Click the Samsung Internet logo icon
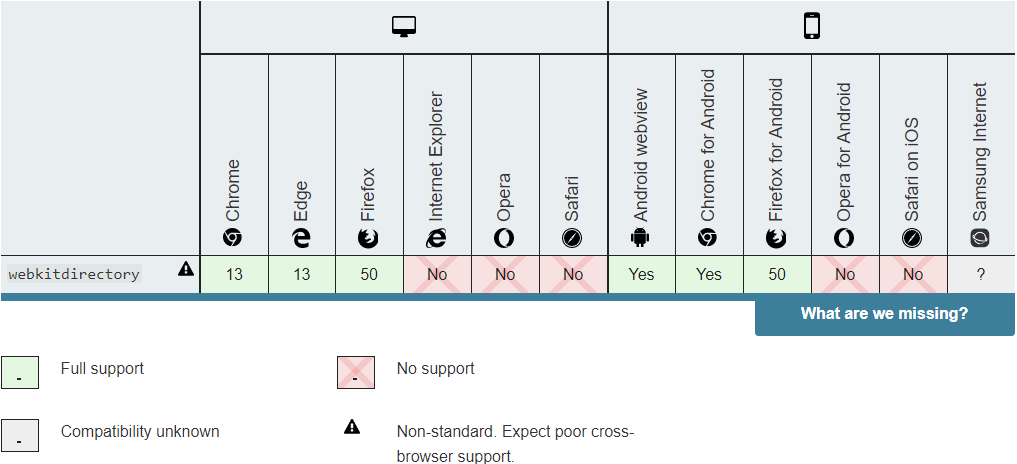 [980, 238]
